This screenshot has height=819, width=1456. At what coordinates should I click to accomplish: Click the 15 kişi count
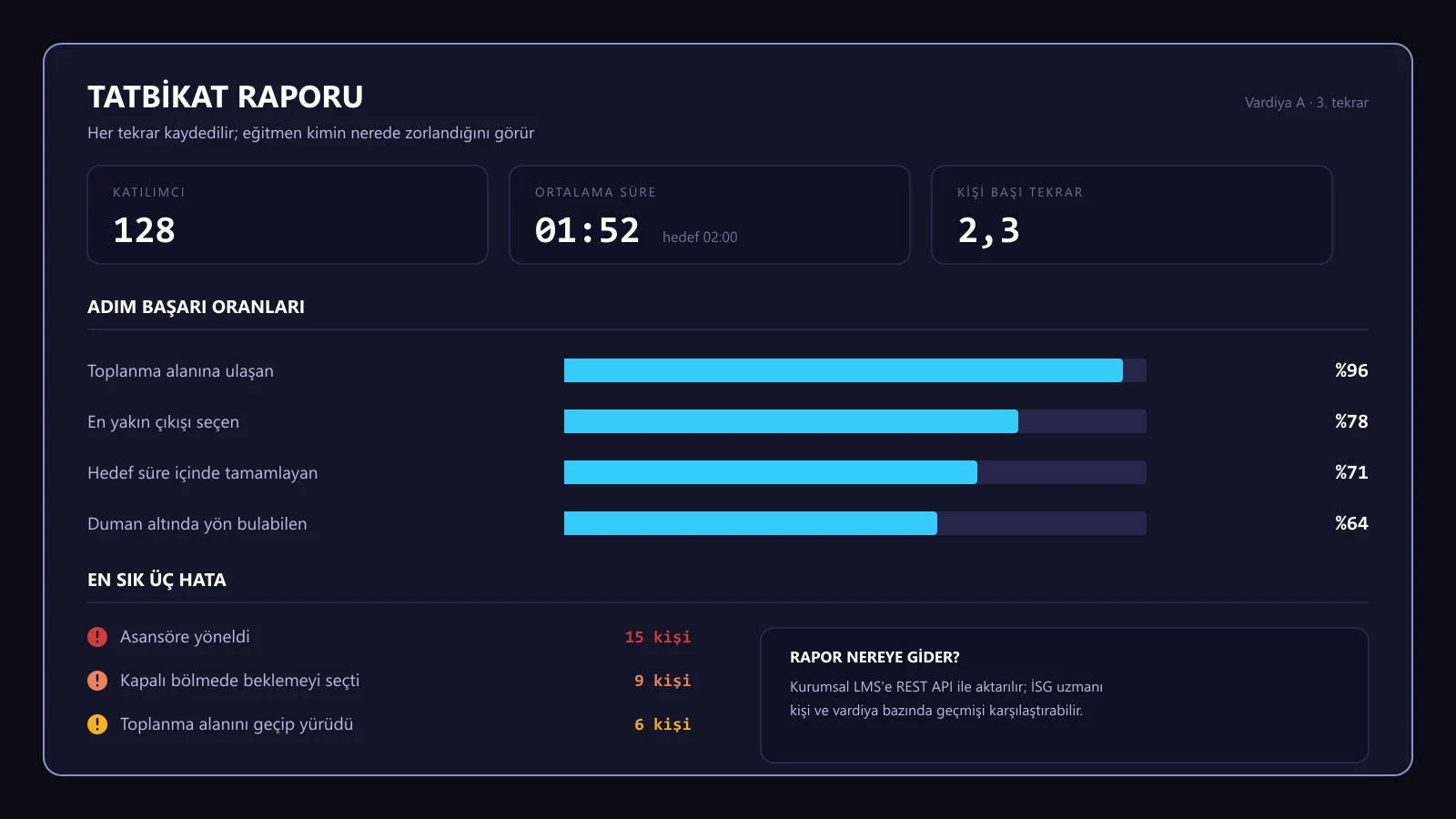(658, 637)
